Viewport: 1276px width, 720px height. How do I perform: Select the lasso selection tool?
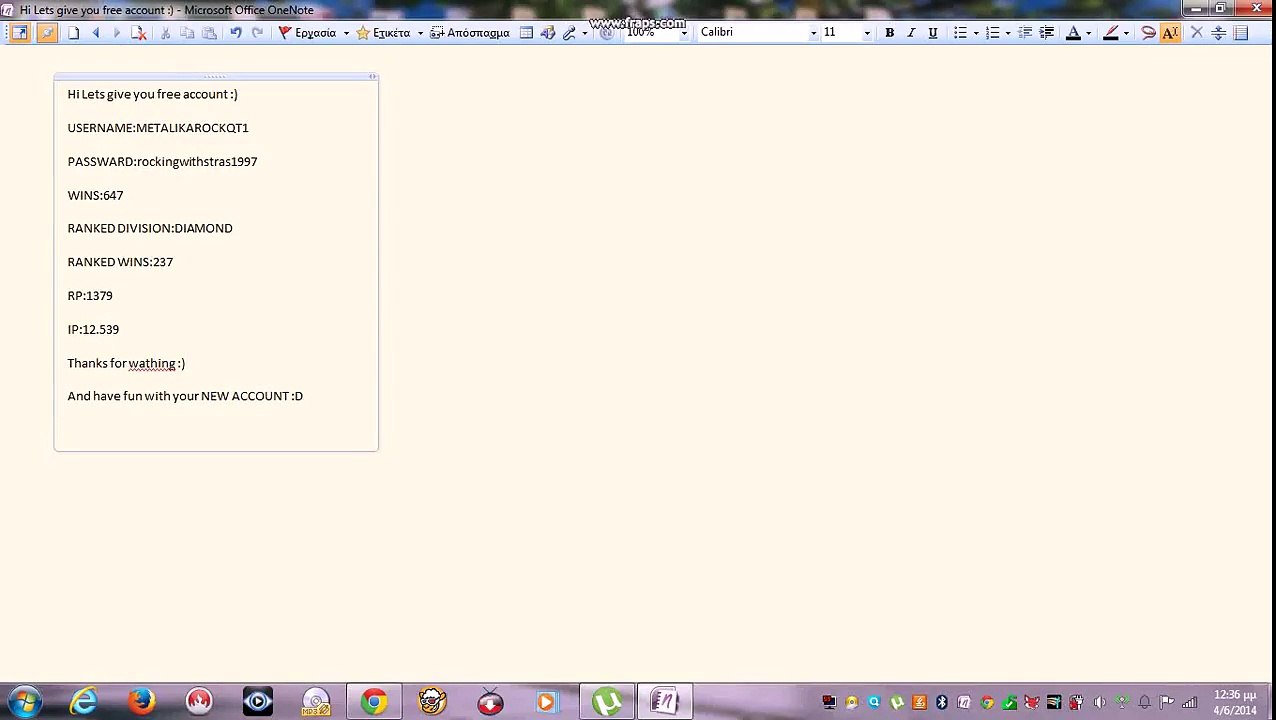pyautogui.click(x=1148, y=33)
